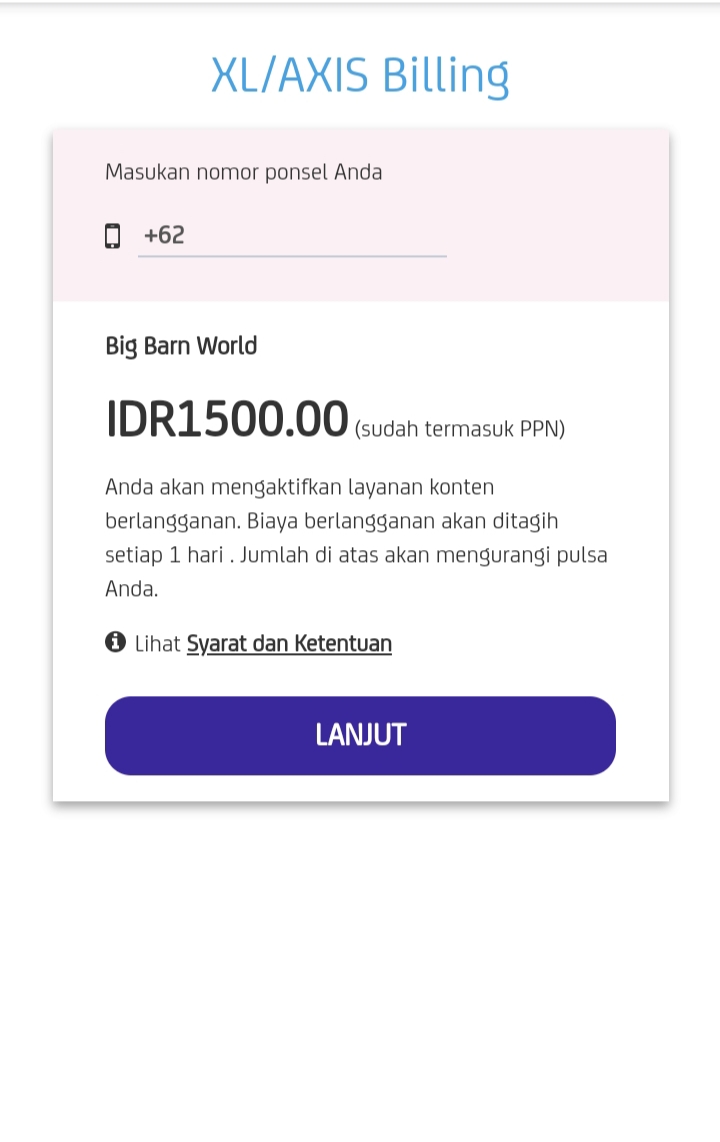Image resolution: width=720 pixels, height=1142 pixels.
Task: Click blank space right of Big Barn World
Action: coord(450,346)
